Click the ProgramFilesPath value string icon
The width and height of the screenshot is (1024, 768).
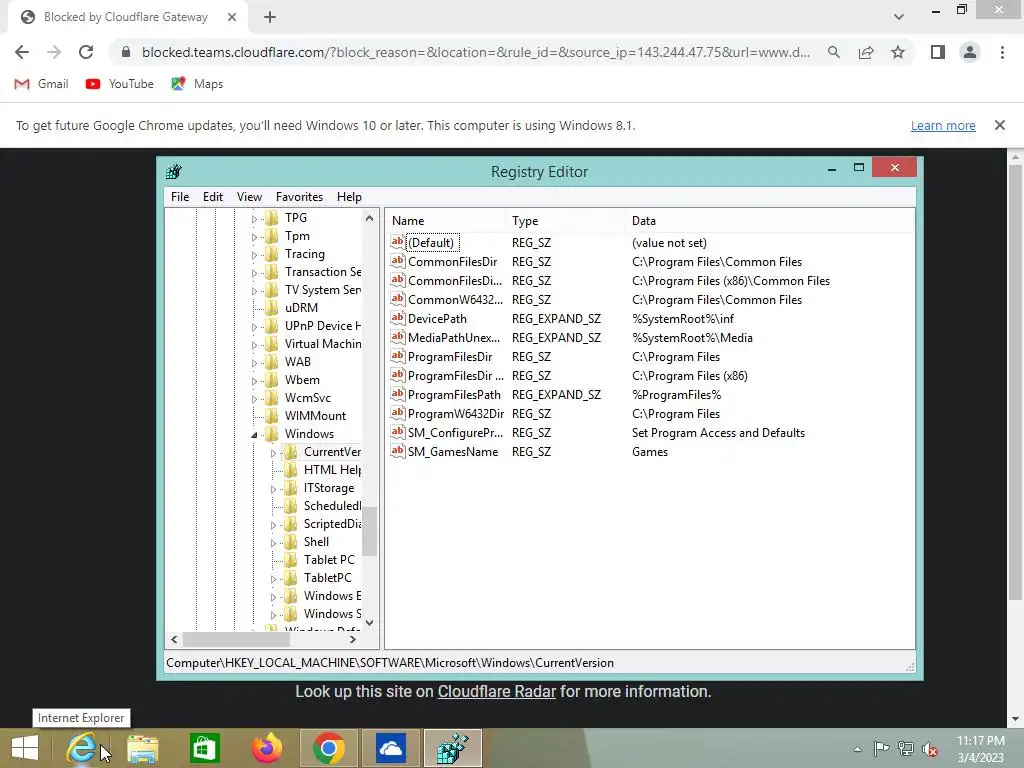pos(398,394)
